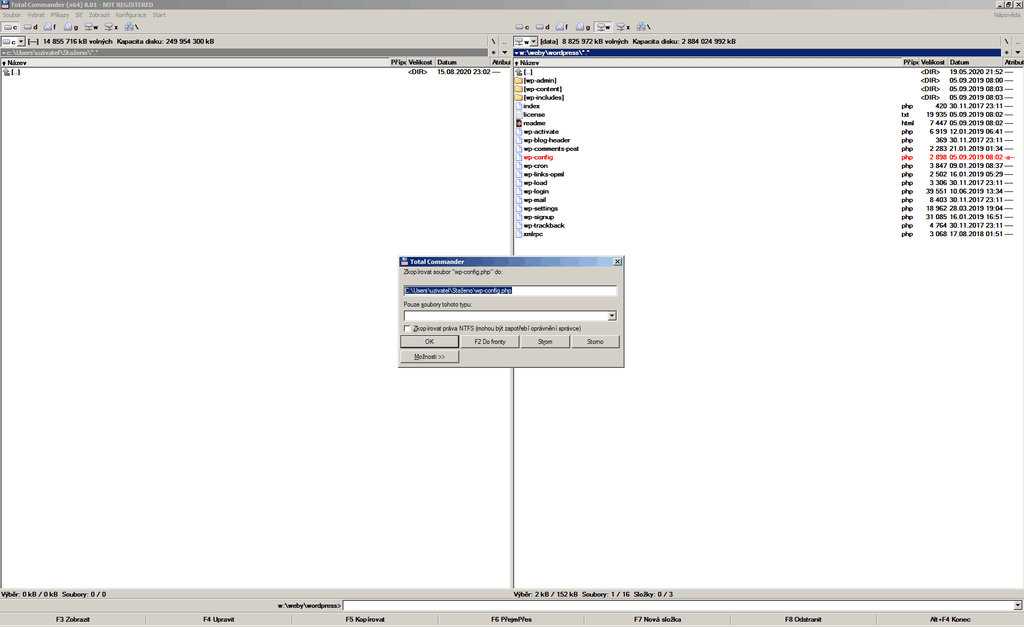The height and width of the screenshot is (627, 1024).
Task: Click F7 Nová složka button
Action: 658,619
